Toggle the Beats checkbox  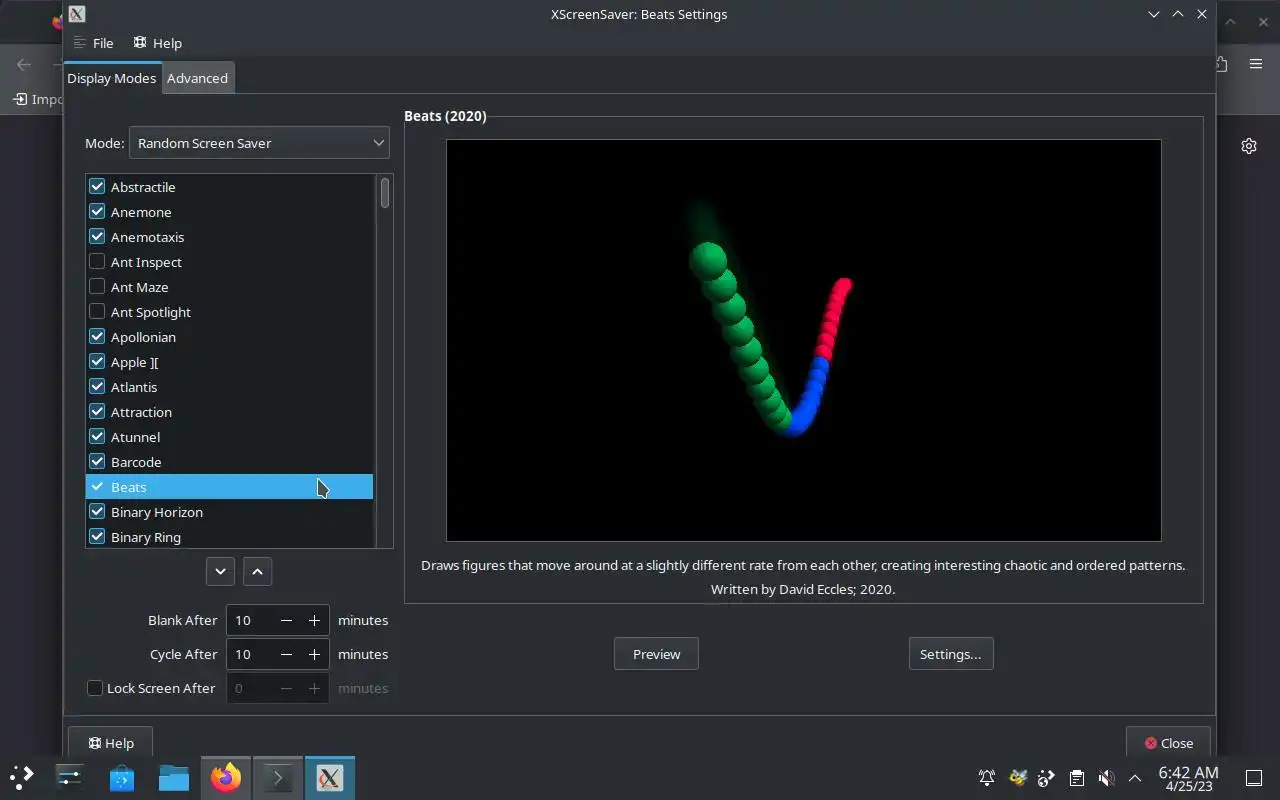(x=97, y=486)
